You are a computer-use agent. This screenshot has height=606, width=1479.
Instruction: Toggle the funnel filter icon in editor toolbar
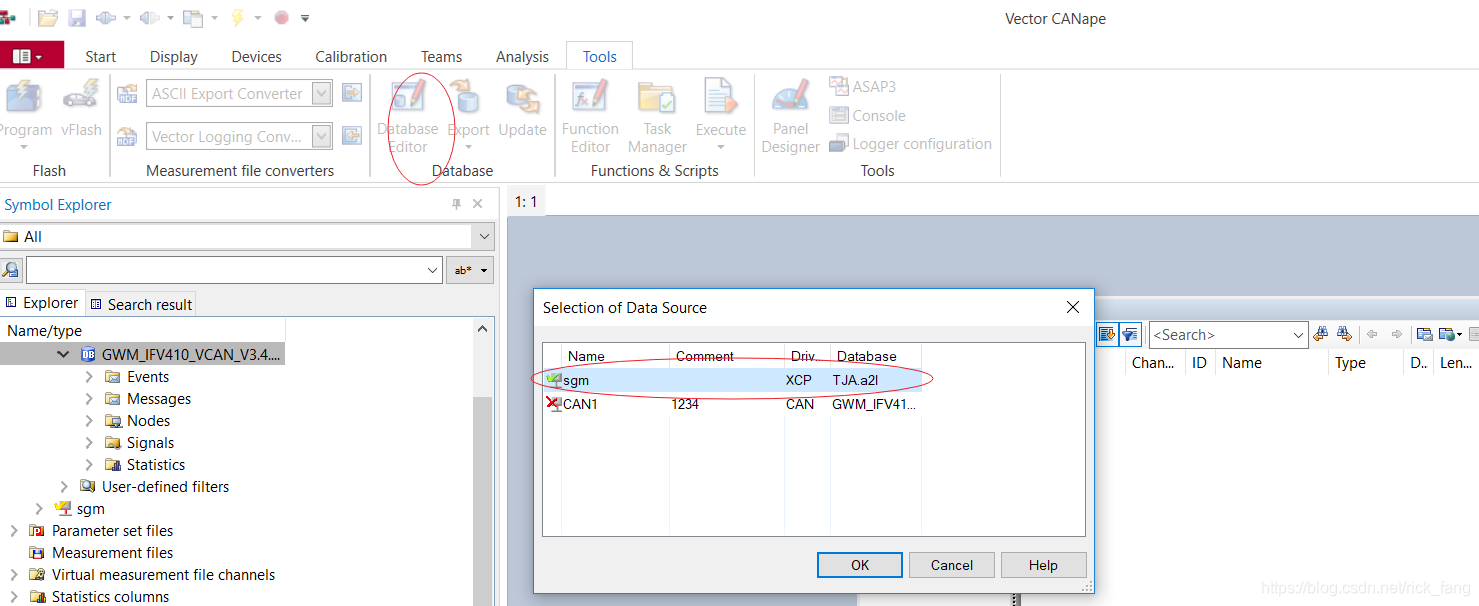coord(1130,335)
